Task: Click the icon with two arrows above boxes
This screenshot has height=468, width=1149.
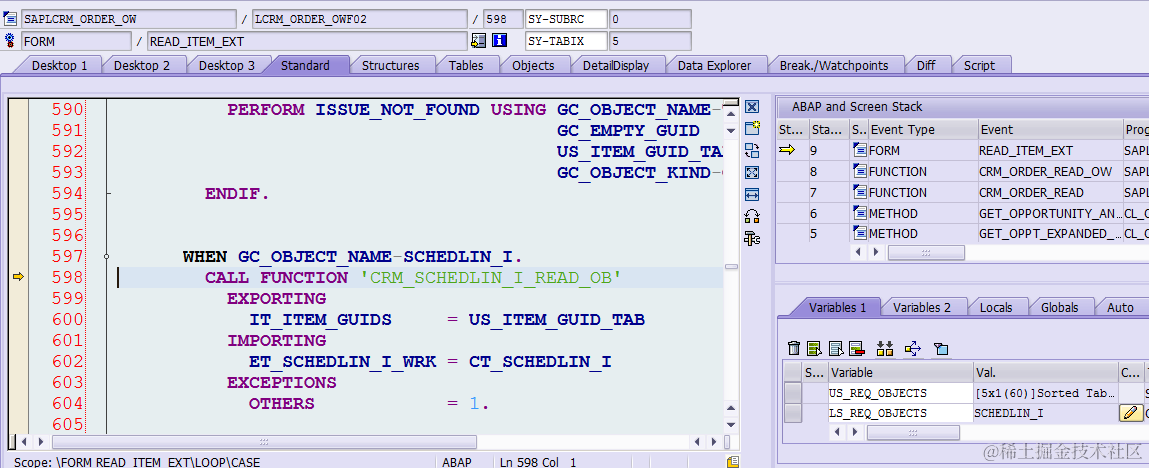Action: 885,349
